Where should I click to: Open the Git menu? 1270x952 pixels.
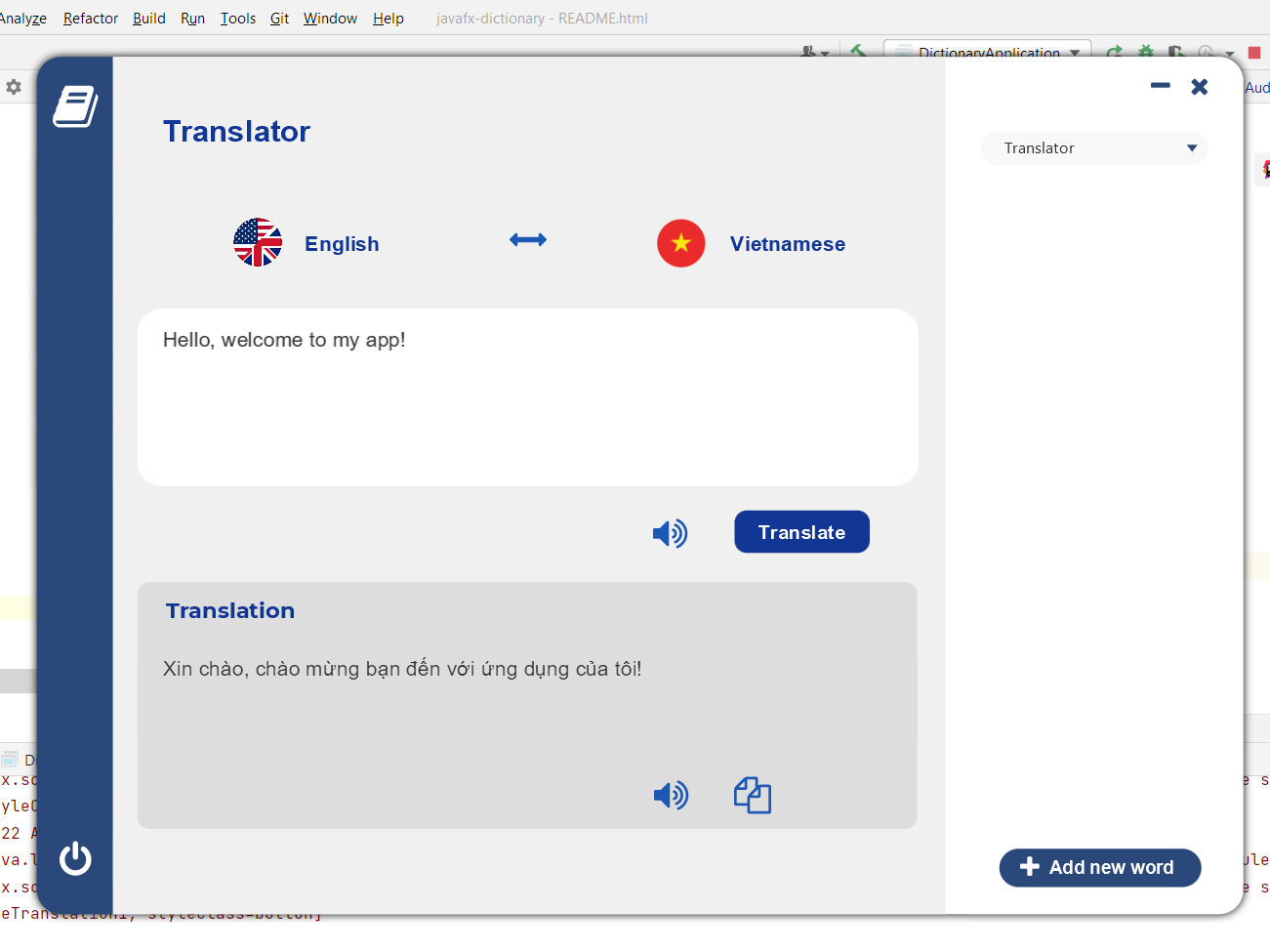pyautogui.click(x=279, y=19)
